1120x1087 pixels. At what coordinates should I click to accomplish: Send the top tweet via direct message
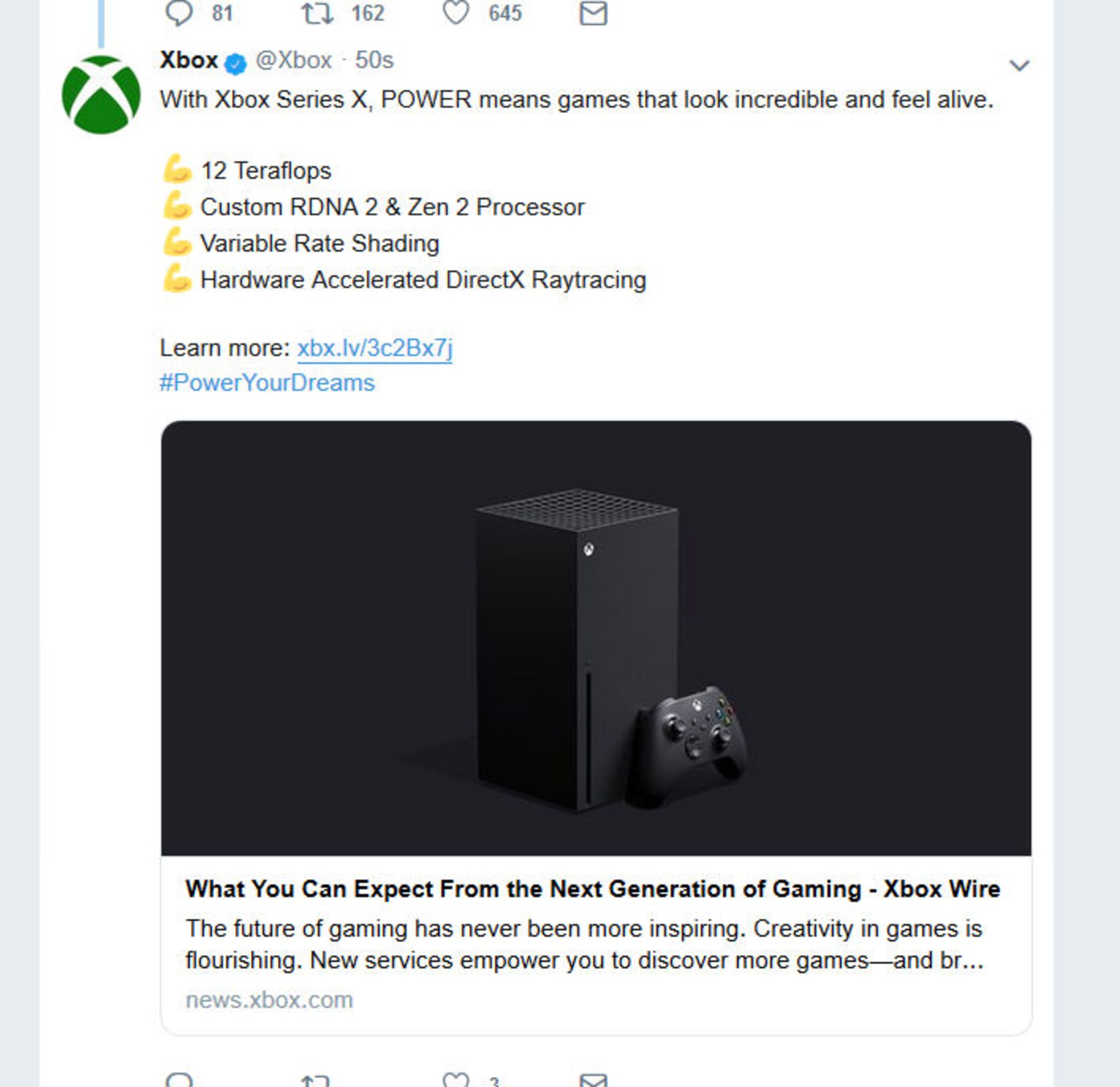coord(593,13)
